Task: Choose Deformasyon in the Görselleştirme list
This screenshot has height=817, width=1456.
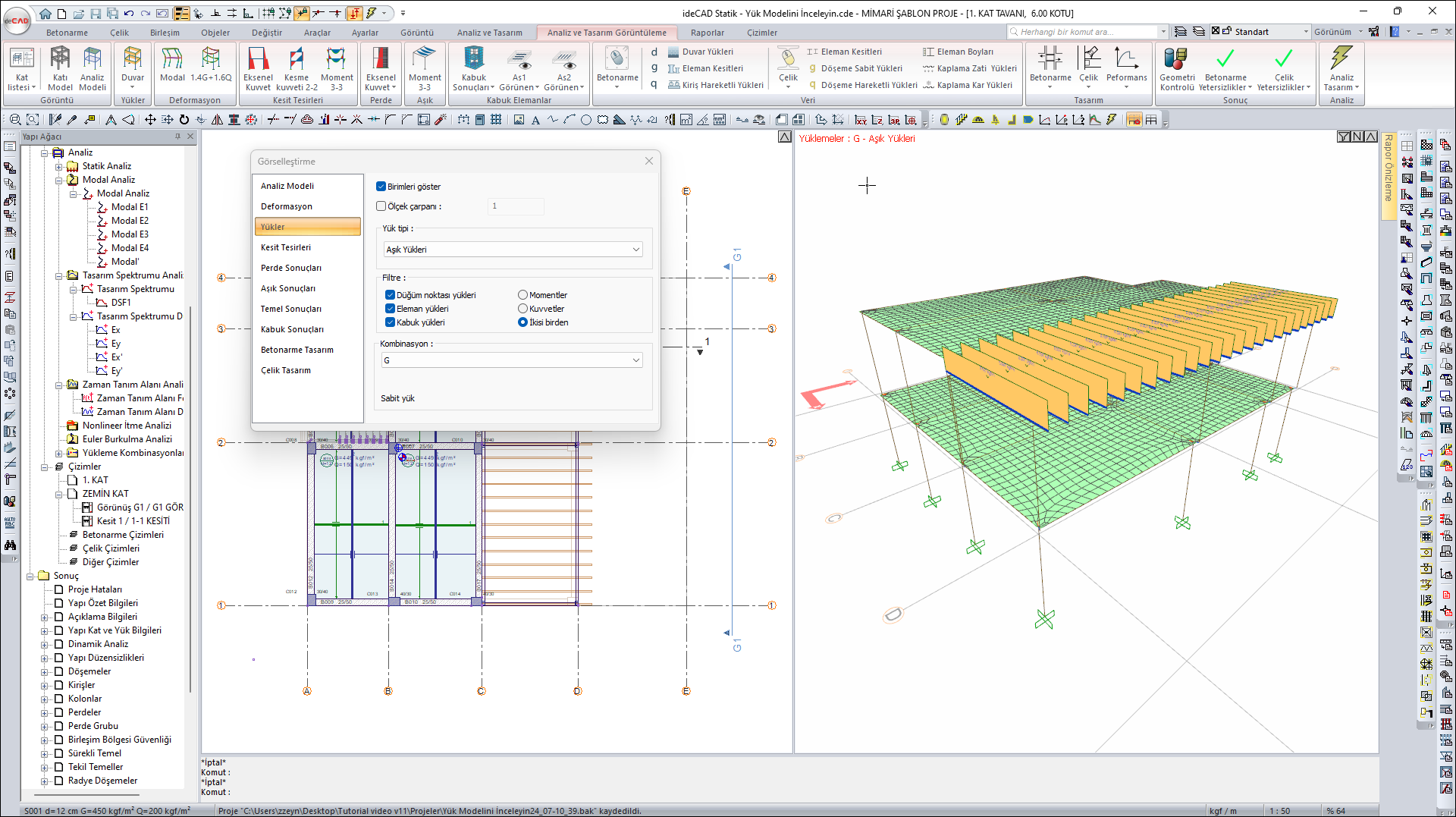Action: pyautogui.click(x=287, y=206)
